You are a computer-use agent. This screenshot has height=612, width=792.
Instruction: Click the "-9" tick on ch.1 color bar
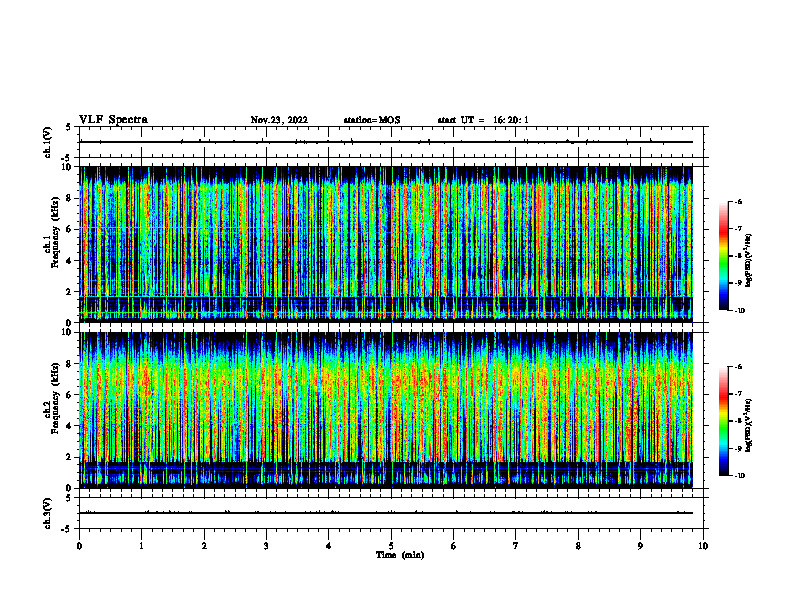pos(738,283)
